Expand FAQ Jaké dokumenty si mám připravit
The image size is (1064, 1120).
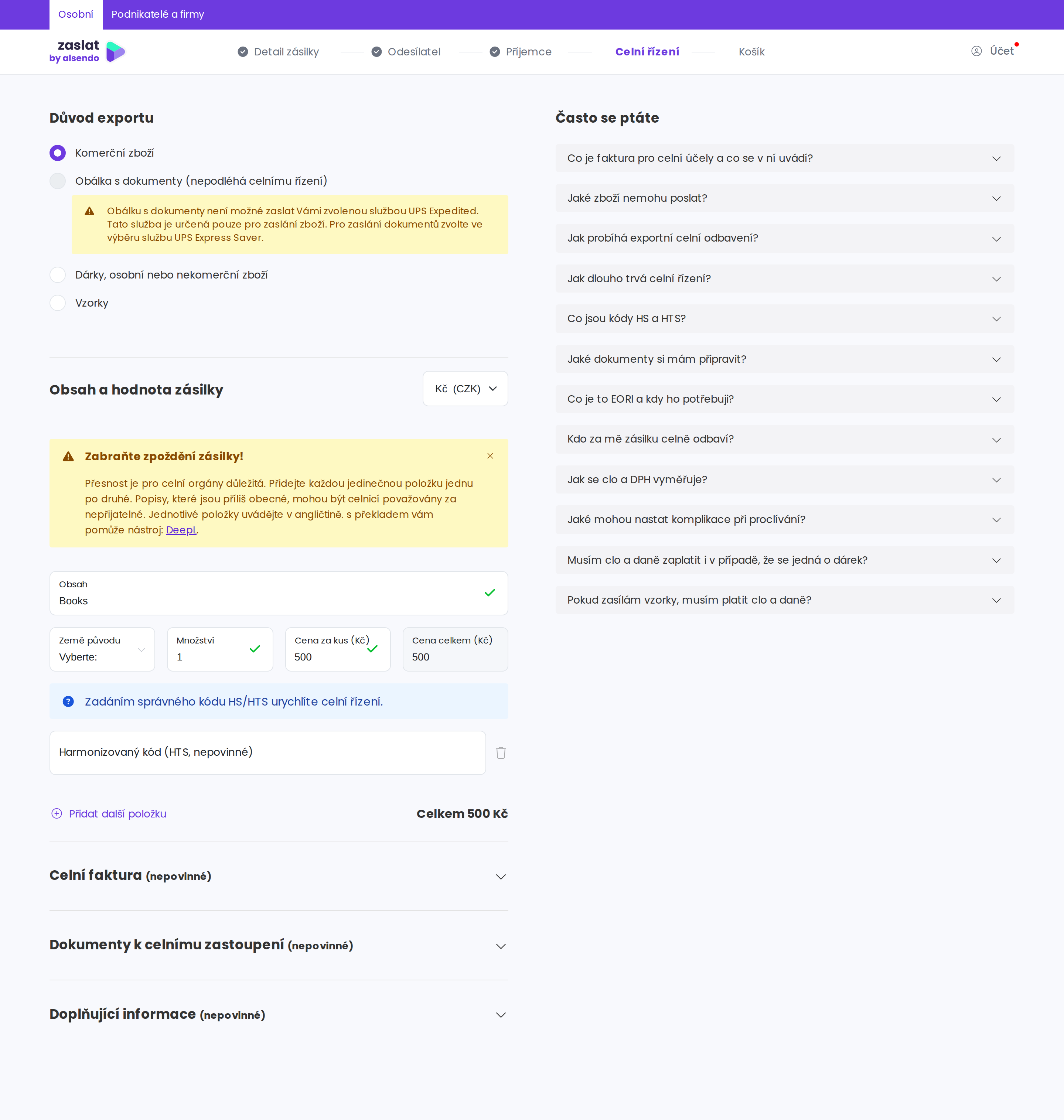pyautogui.click(x=784, y=359)
